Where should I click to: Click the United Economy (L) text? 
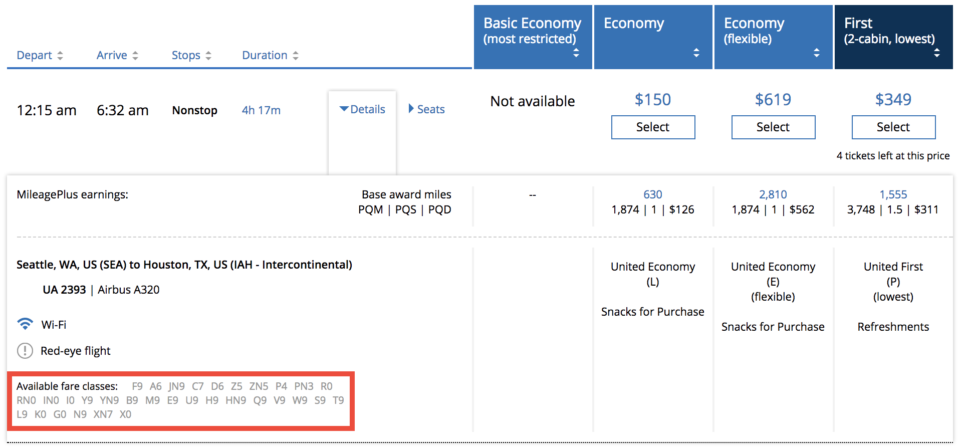click(x=653, y=275)
